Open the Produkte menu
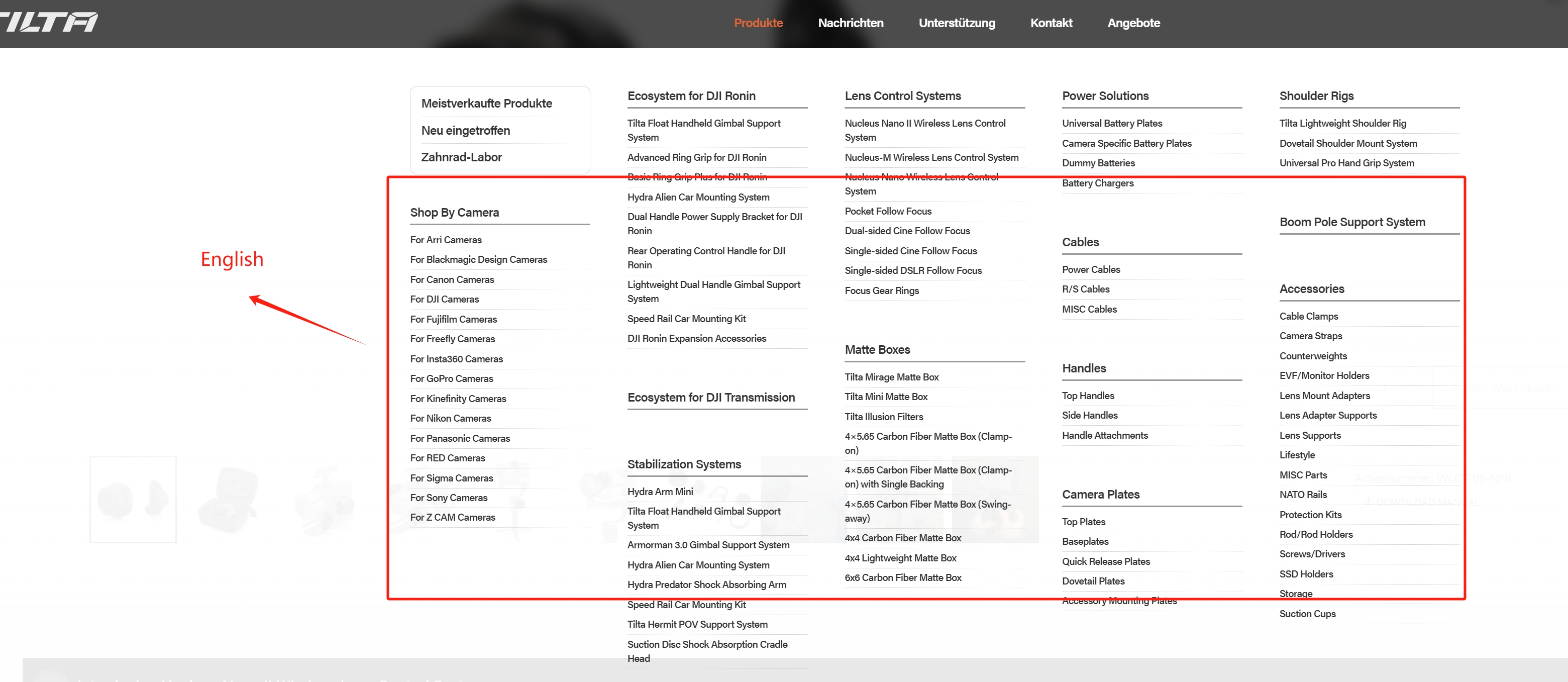Image resolution: width=1568 pixels, height=682 pixels. tap(758, 23)
